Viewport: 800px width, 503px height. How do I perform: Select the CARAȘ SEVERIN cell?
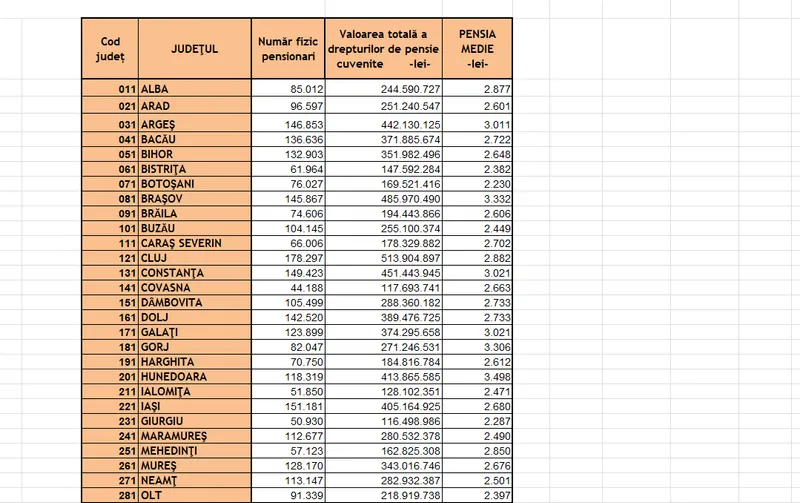click(194, 243)
